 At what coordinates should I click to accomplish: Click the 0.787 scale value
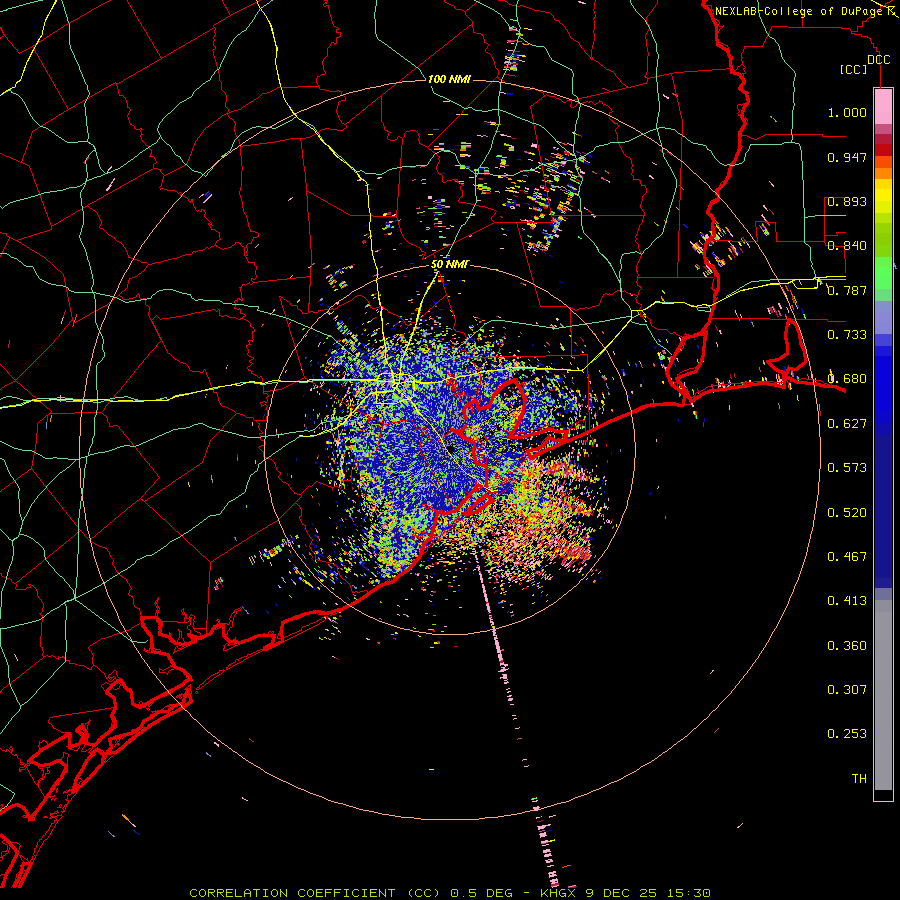[x=847, y=290]
